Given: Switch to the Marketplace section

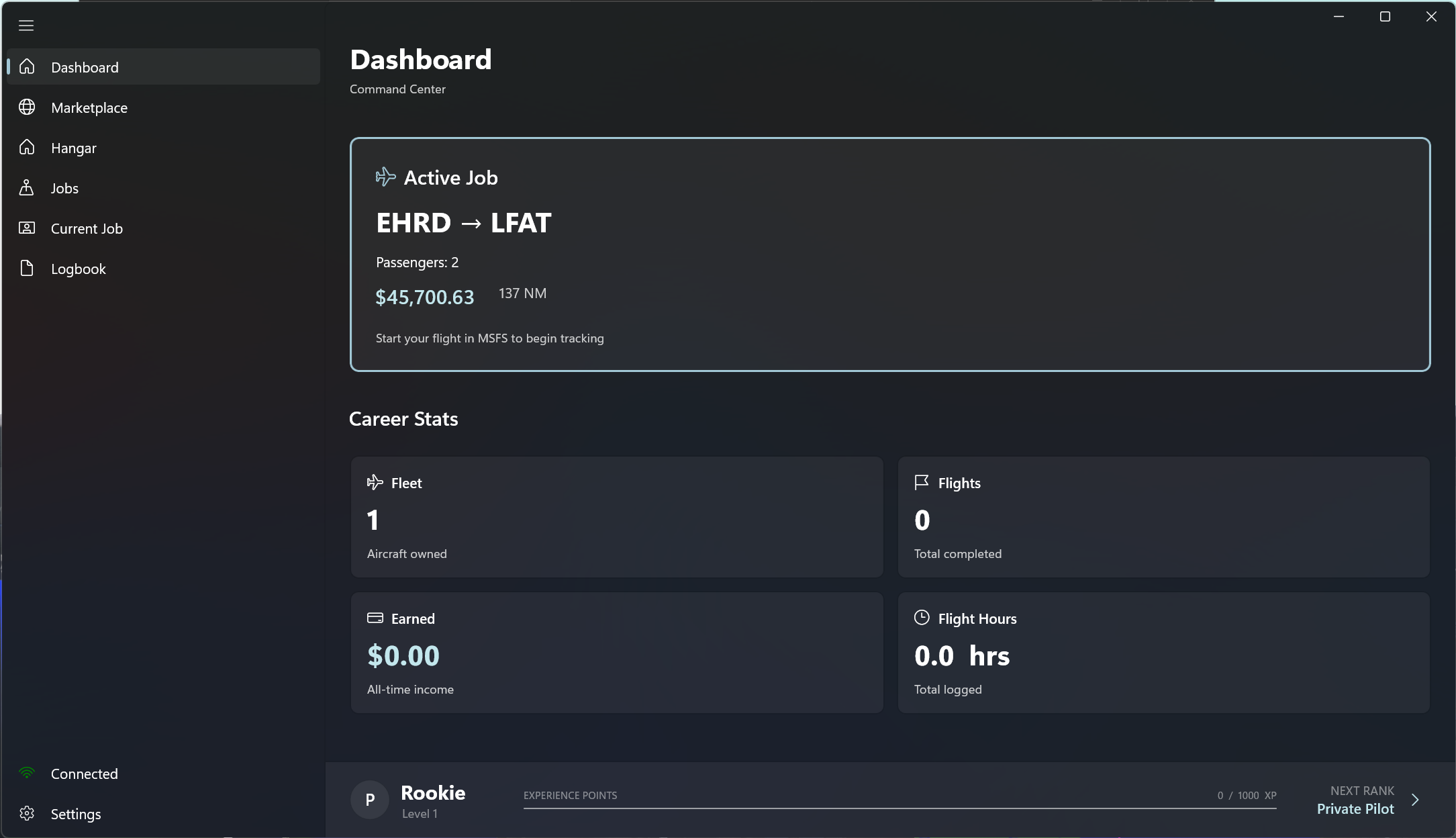Looking at the screenshot, I should [89, 107].
